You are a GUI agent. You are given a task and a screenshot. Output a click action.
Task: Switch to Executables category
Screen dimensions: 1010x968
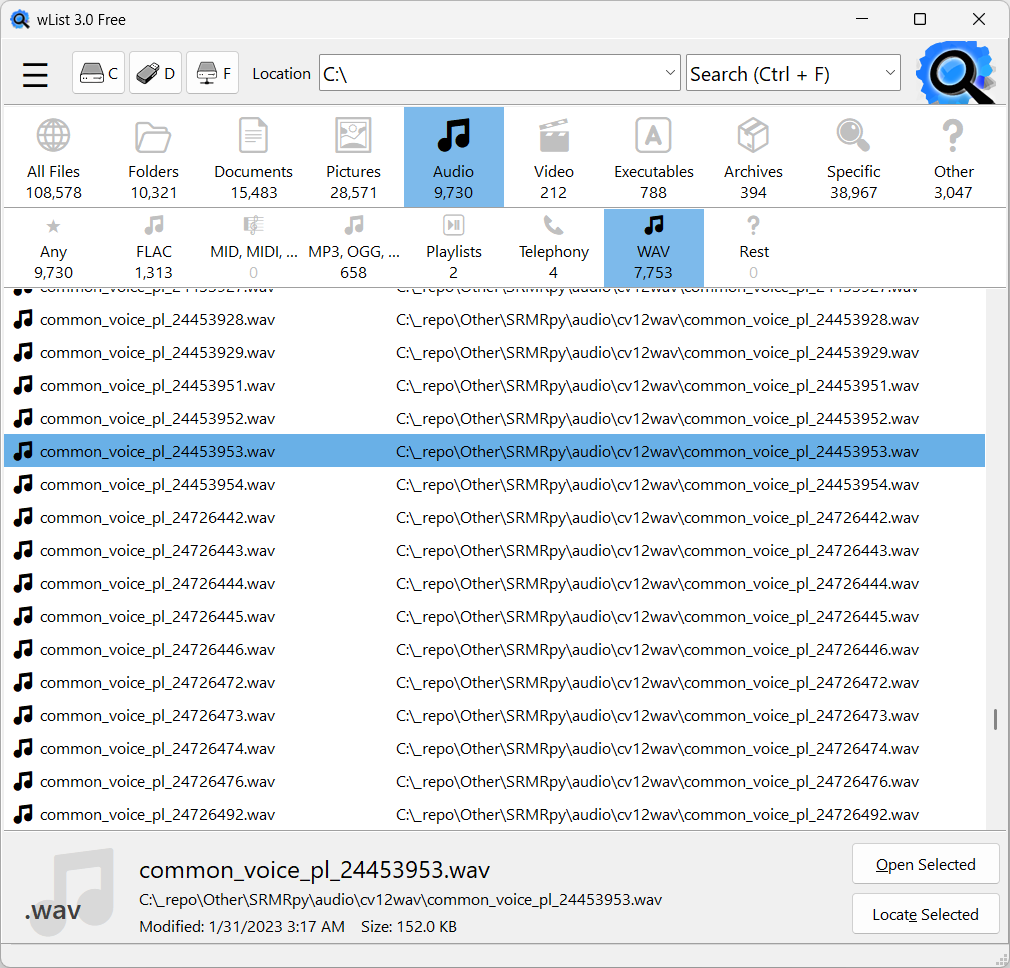pyautogui.click(x=653, y=157)
